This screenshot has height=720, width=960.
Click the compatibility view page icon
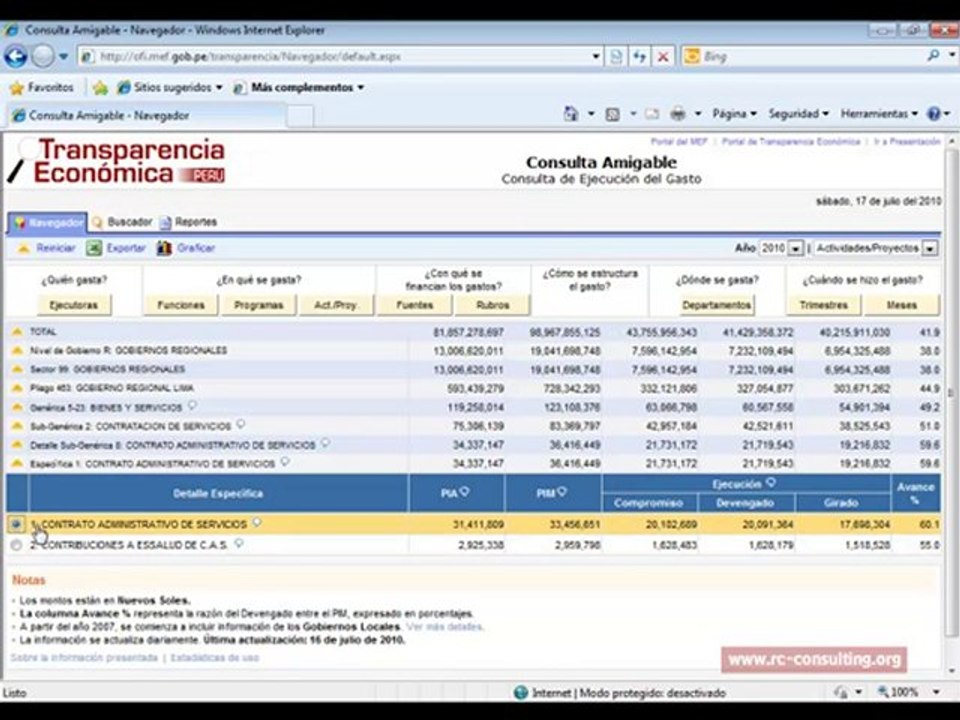click(x=617, y=56)
